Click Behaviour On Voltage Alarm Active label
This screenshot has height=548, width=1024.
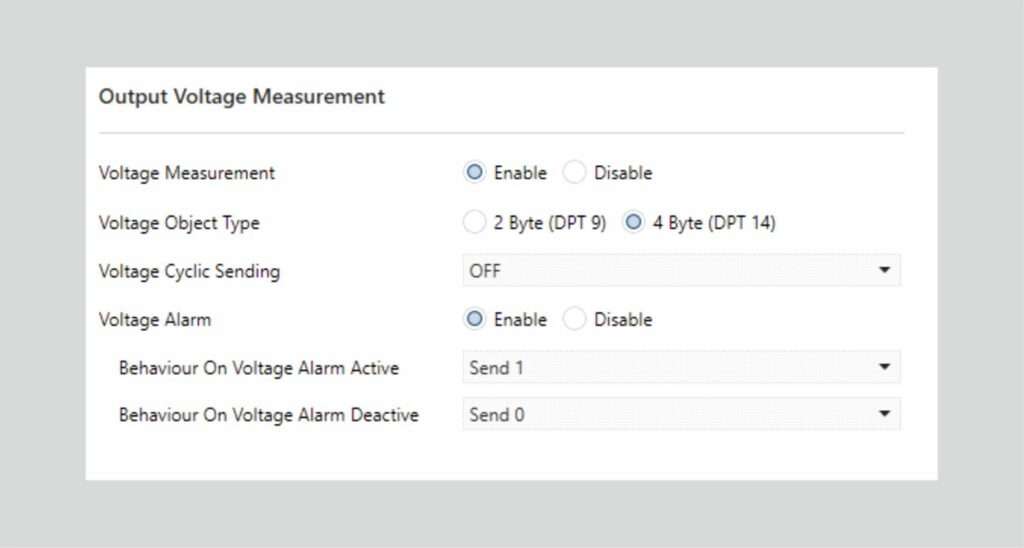point(259,368)
